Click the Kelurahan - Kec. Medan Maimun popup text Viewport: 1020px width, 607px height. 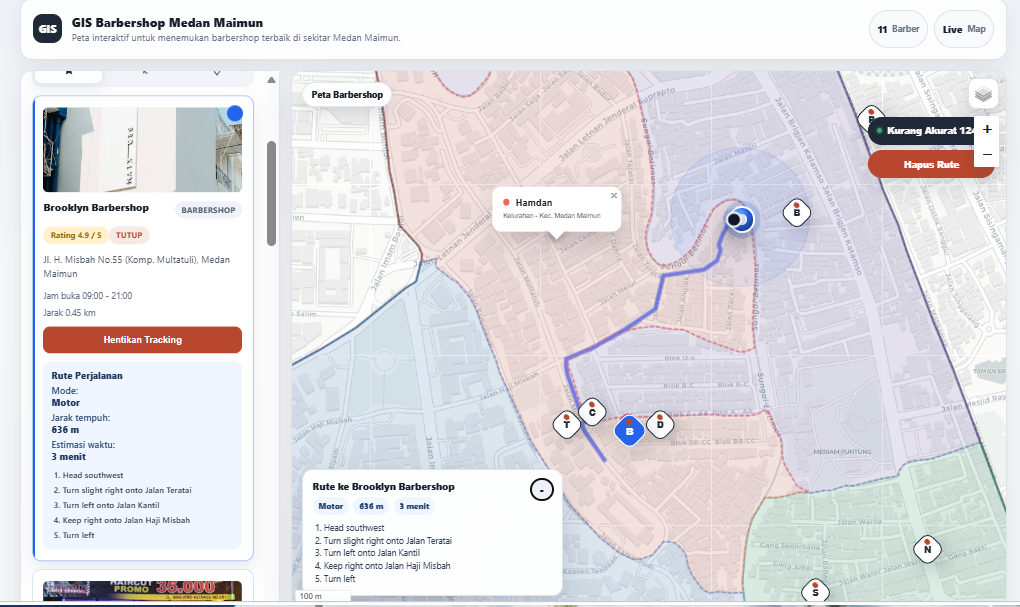click(x=552, y=215)
